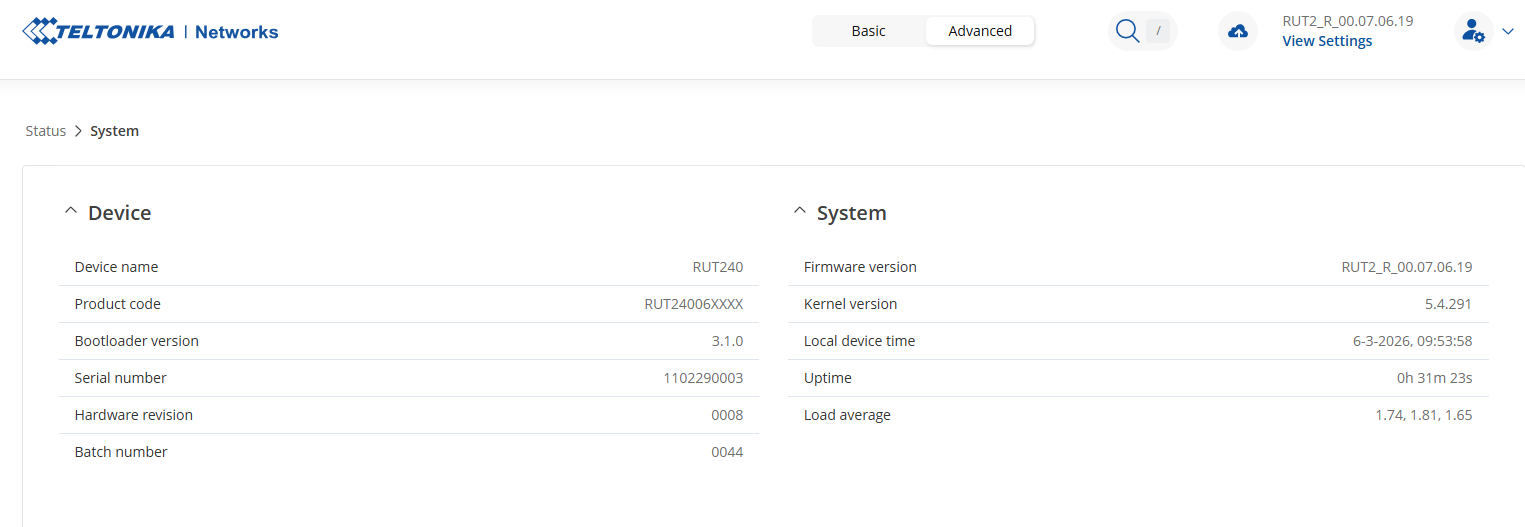This screenshot has height=527, width=1525.
Task: Open the search magnifier icon
Action: (1127, 31)
